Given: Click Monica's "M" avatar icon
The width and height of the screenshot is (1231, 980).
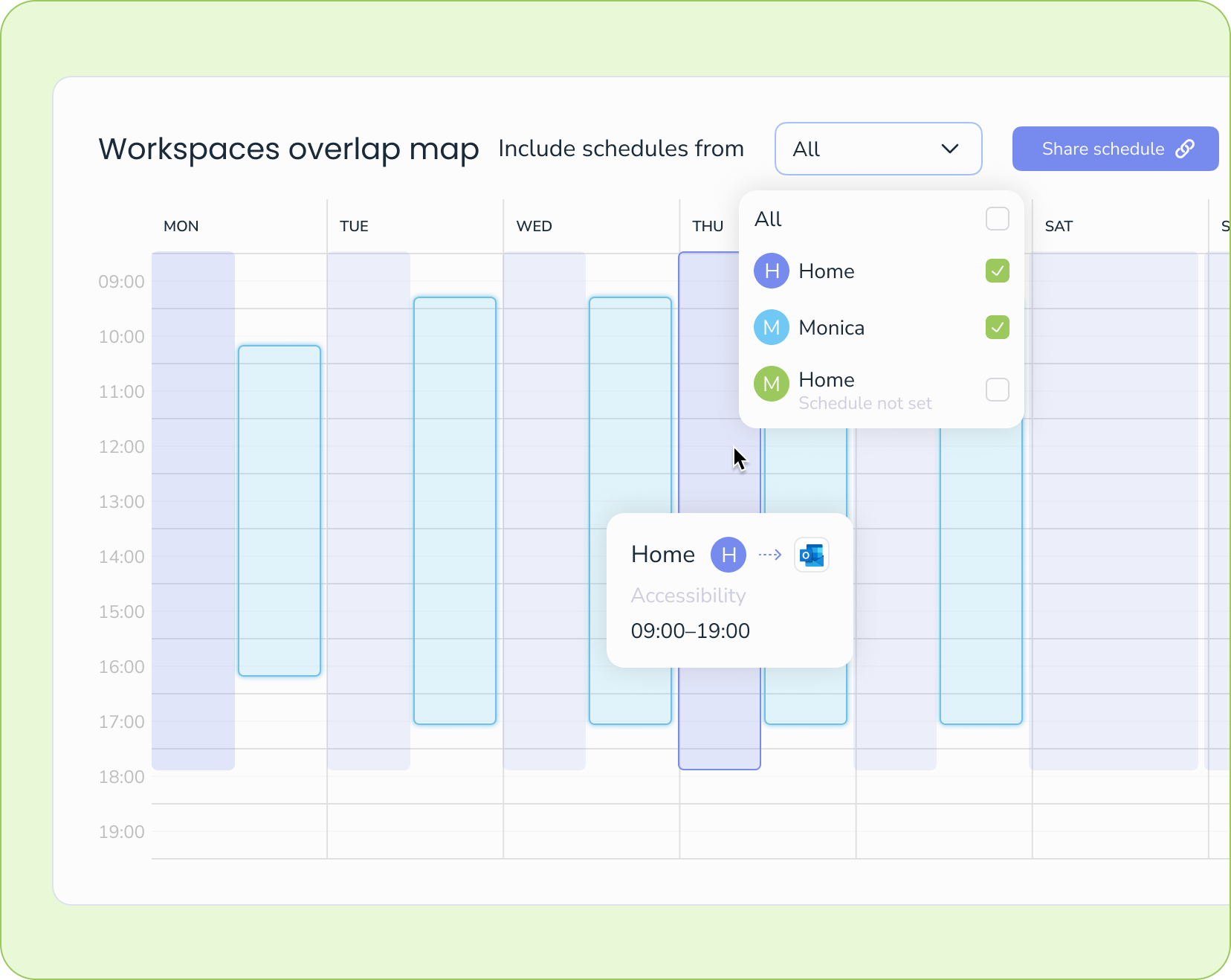Looking at the screenshot, I should tap(772, 327).
